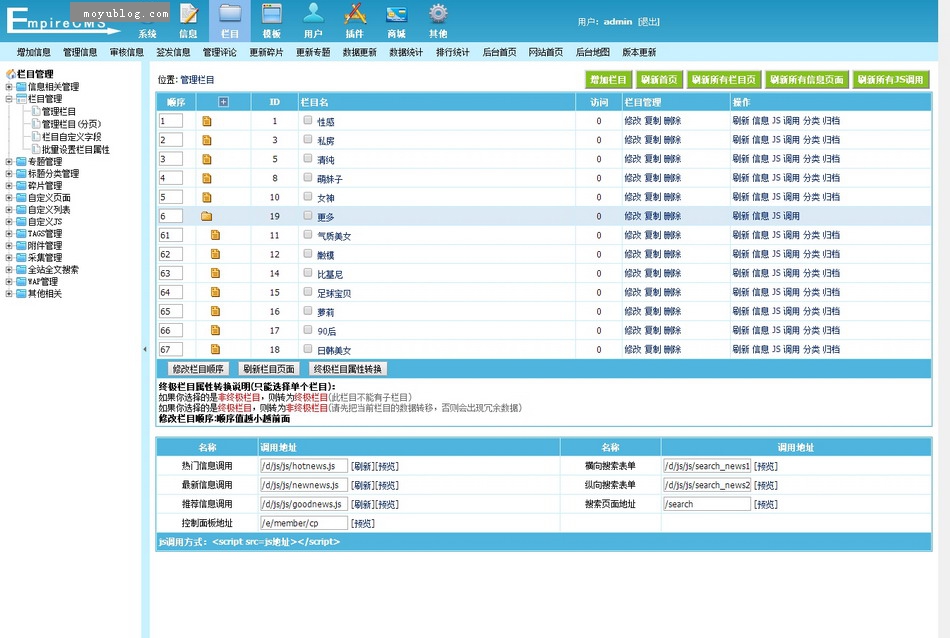Check the 足球宝贝 column checkbox
Screen dimensions: 950x638
(x=308, y=292)
